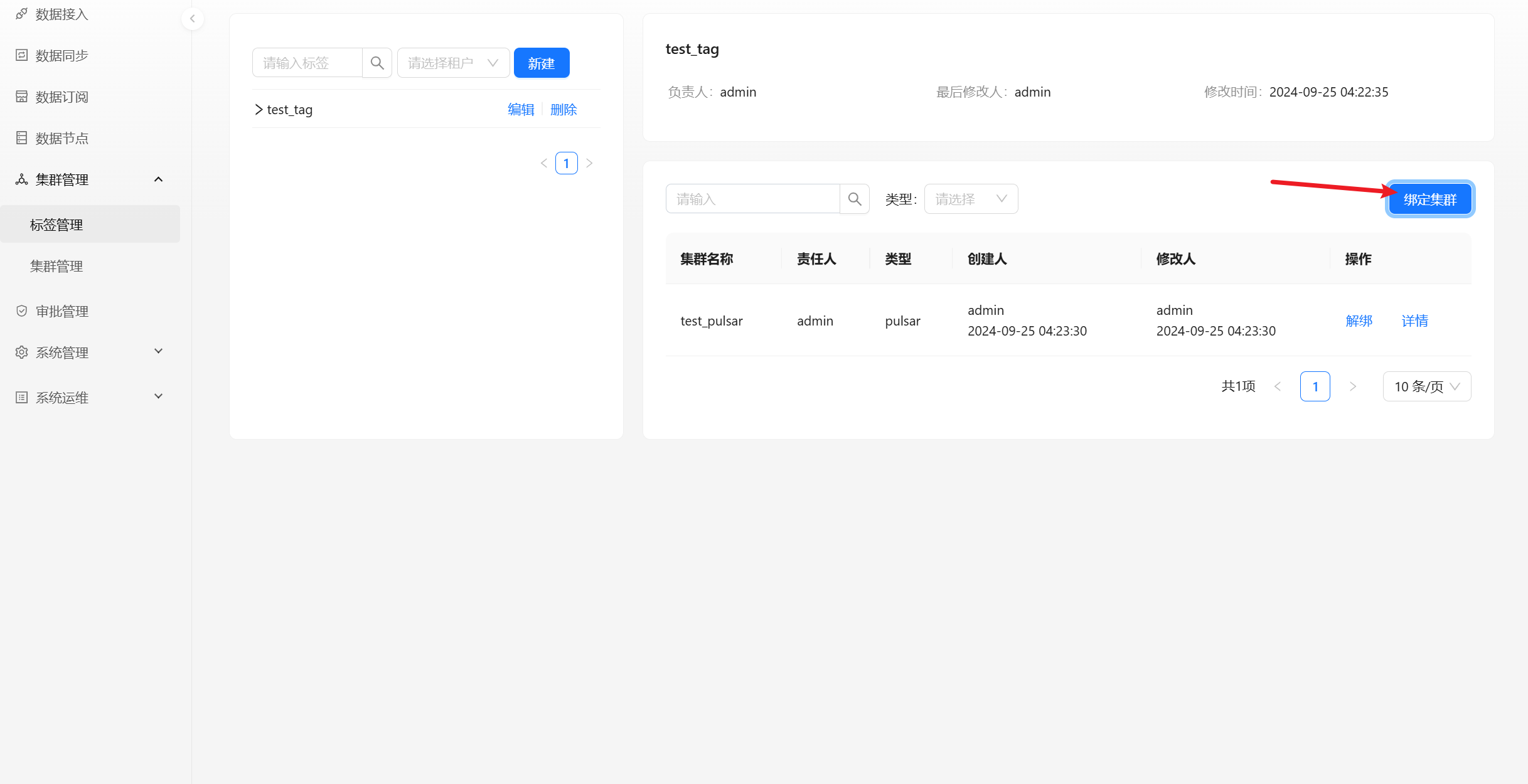Screen dimensions: 1528x784
Task: Click the 新建 button
Action: [541, 63]
